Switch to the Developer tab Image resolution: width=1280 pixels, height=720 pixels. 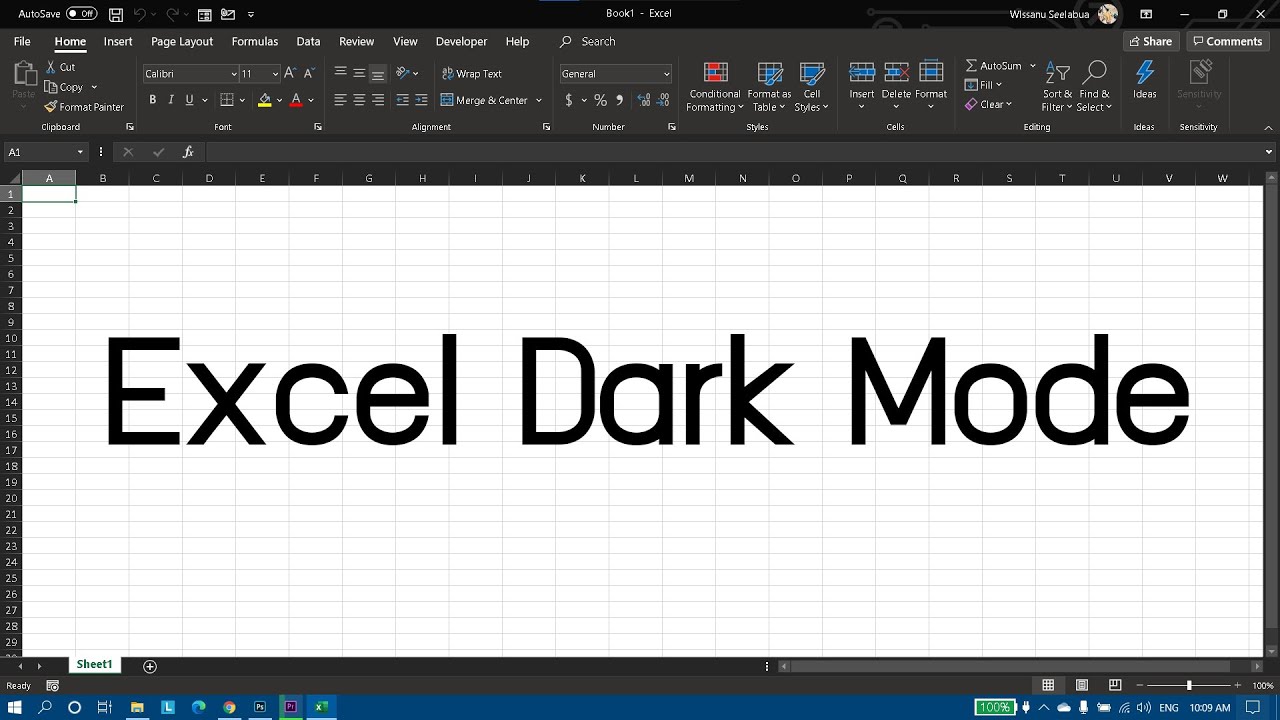pyautogui.click(x=461, y=42)
